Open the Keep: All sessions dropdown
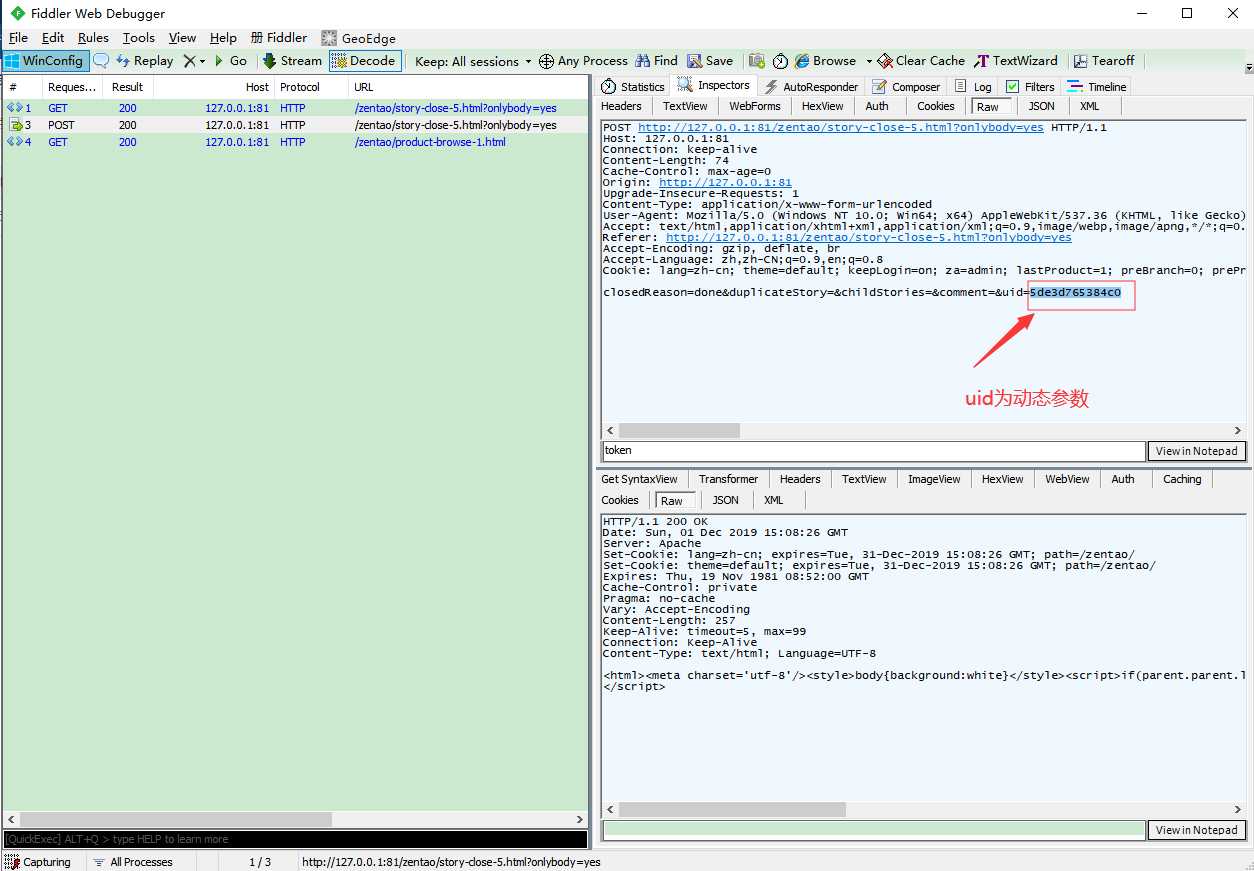Image resolution: width=1254 pixels, height=871 pixels. click(474, 61)
